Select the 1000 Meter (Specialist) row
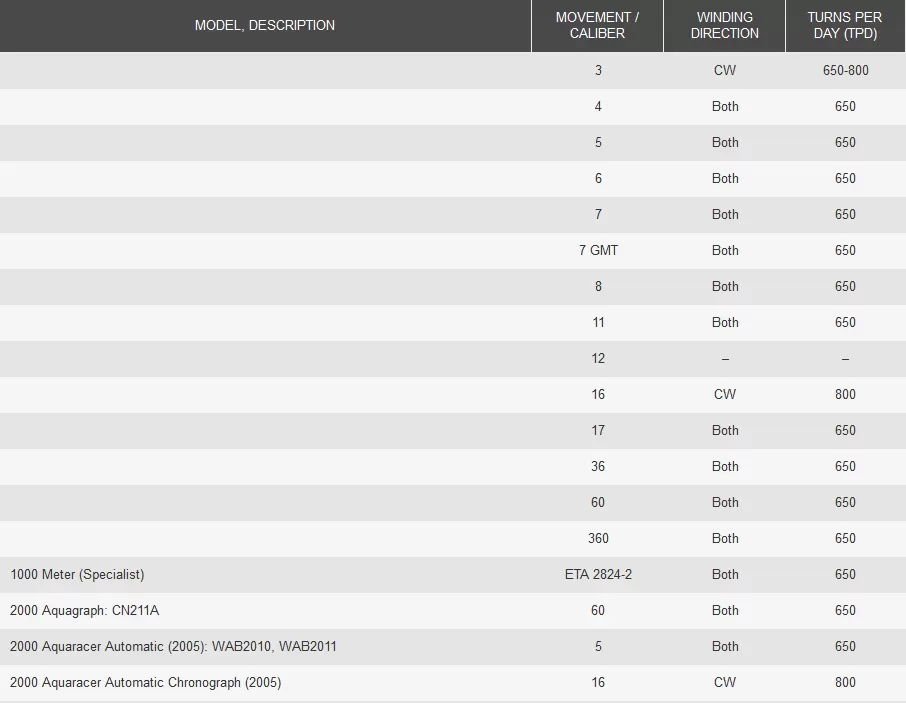 [x=453, y=575]
